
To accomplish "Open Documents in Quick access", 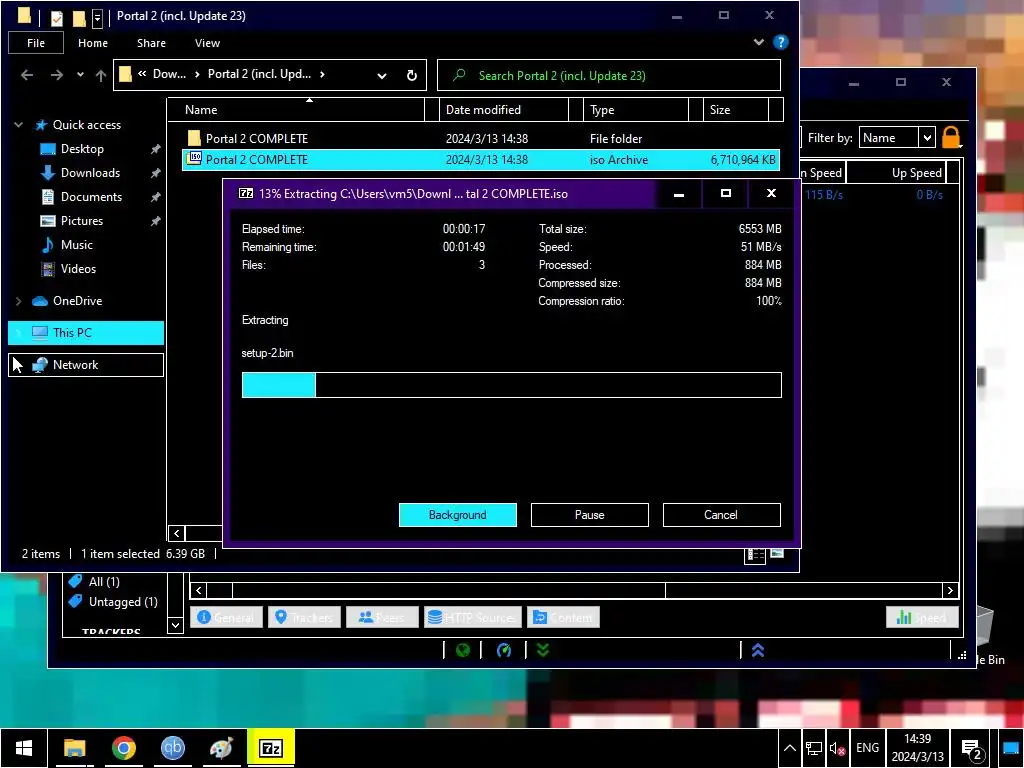I will 91,197.
